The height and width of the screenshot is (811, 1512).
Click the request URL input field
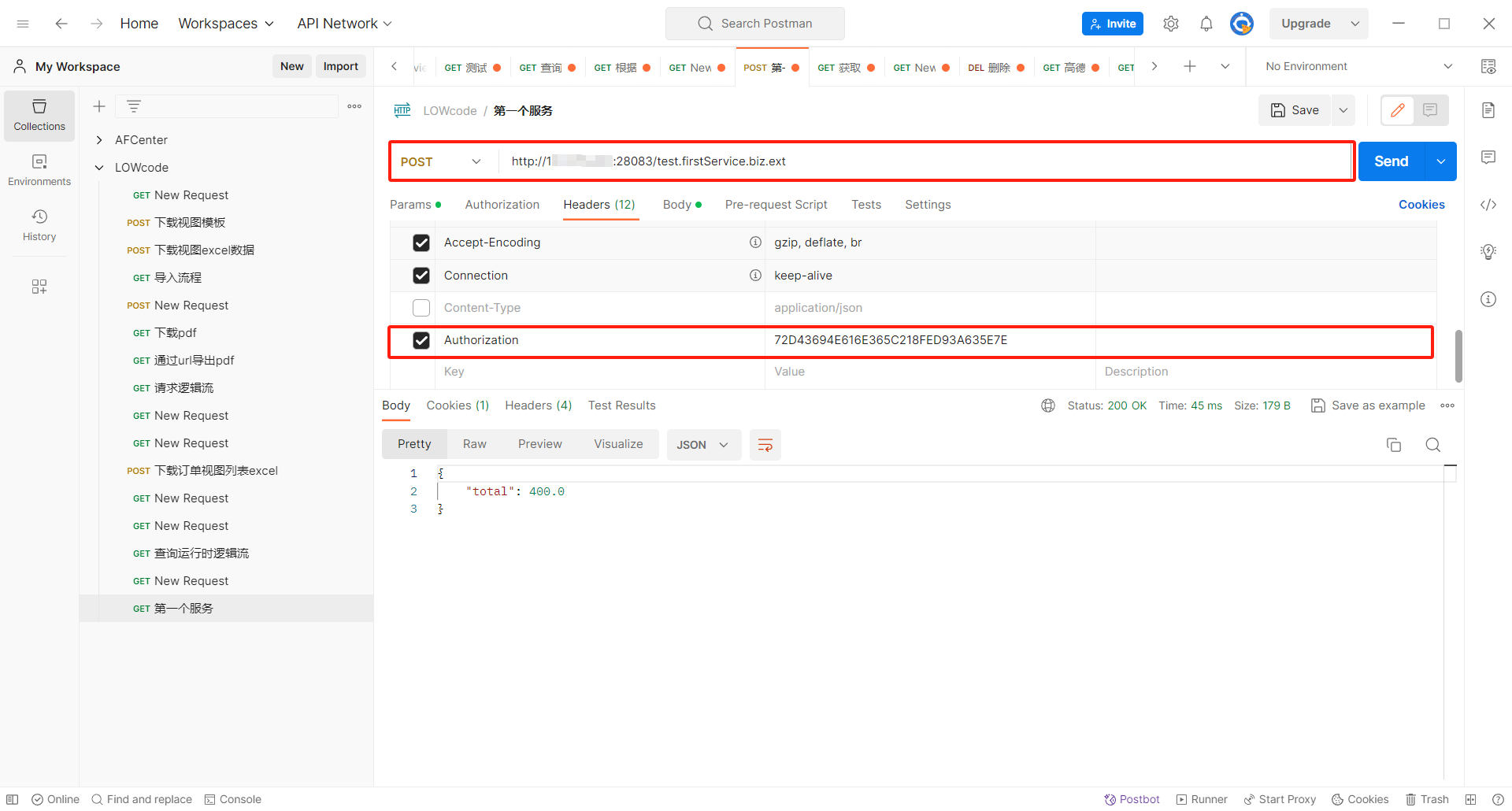point(921,161)
